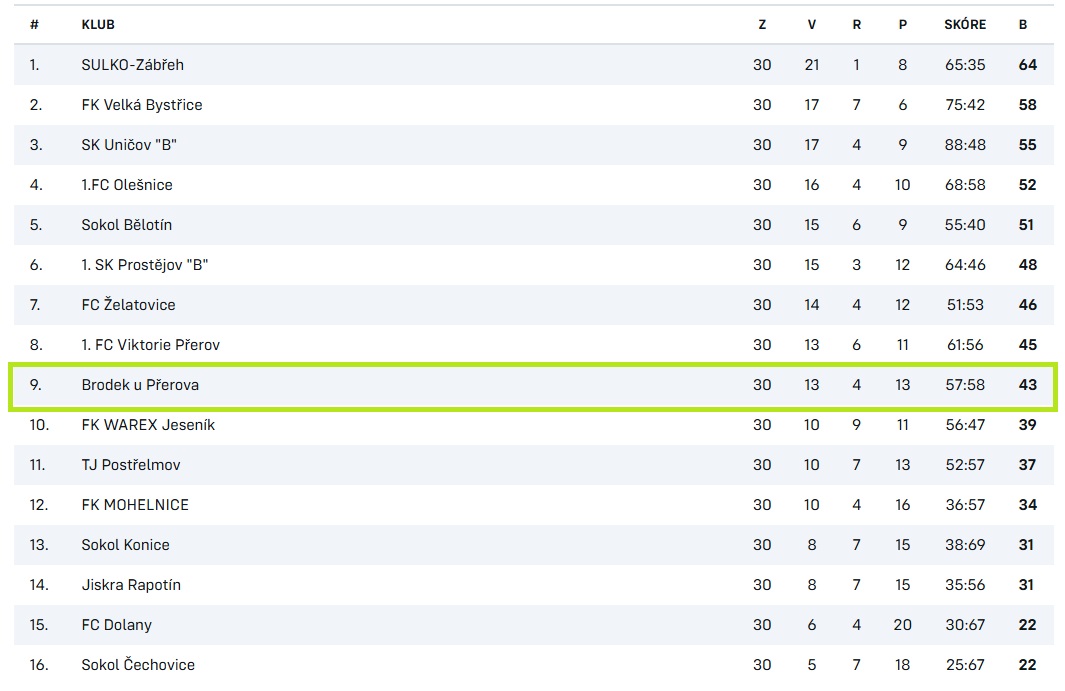Open FK WAREX Jeseník club link
Viewport: 1065px width, 691px height.
tap(148, 425)
